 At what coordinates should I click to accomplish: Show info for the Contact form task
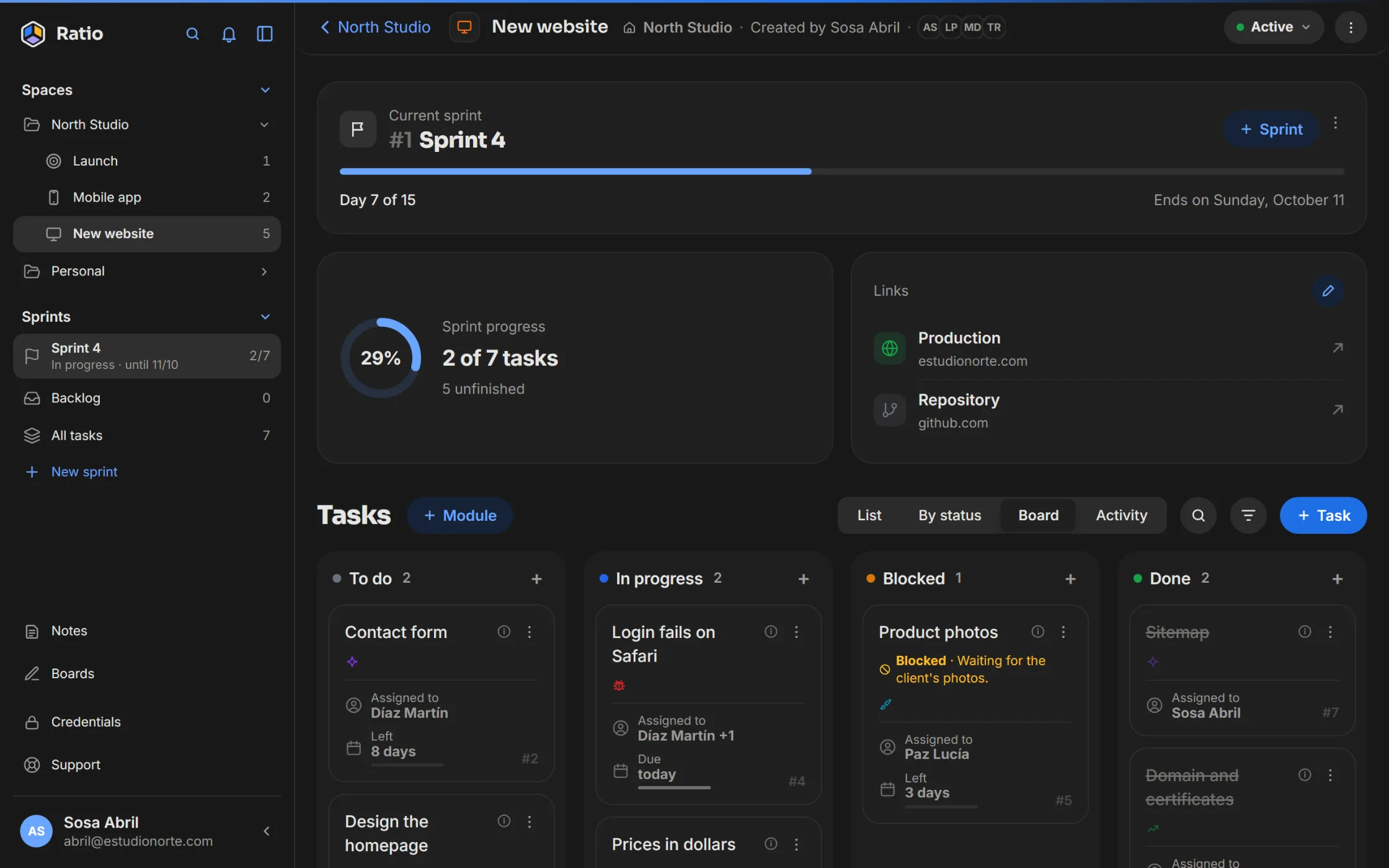pyautogui.click(x=504, y=632)
